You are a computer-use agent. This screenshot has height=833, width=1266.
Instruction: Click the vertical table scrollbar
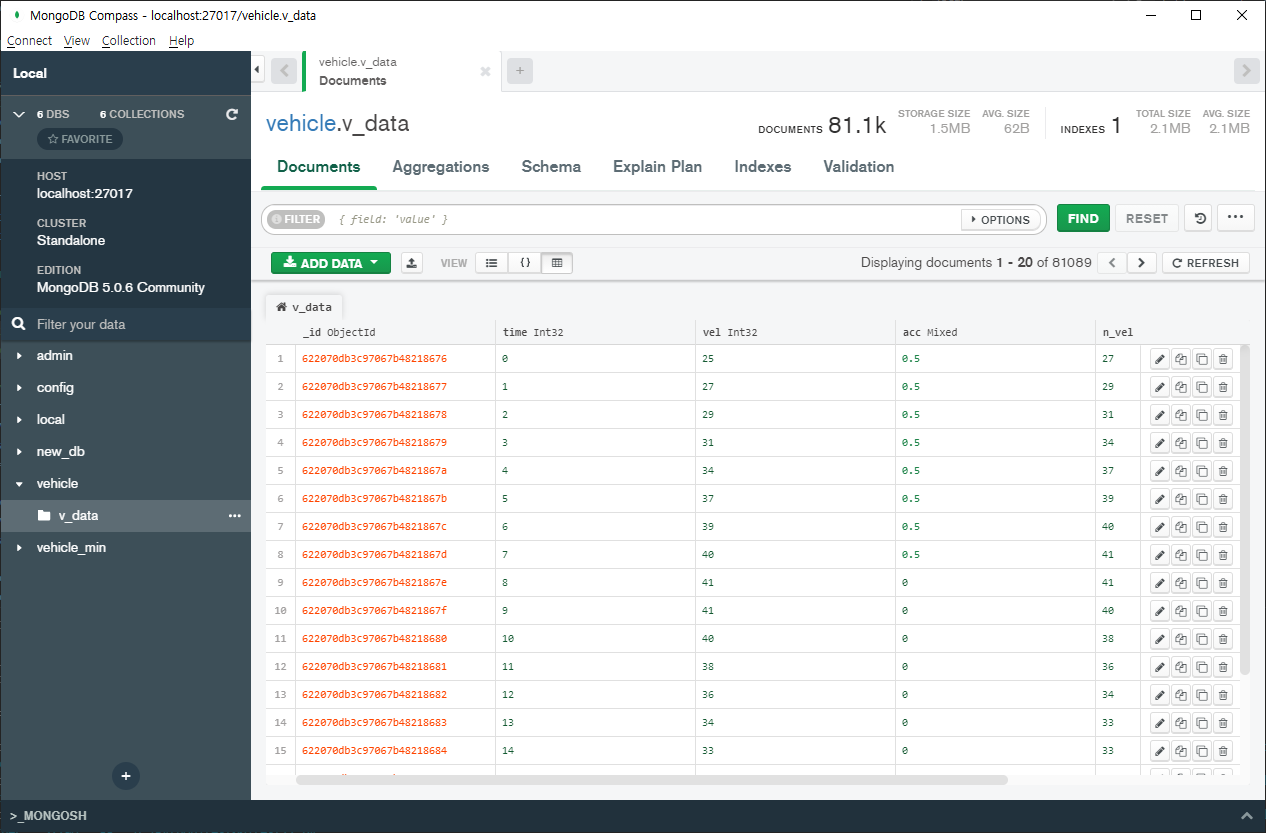click(1245, 510)
